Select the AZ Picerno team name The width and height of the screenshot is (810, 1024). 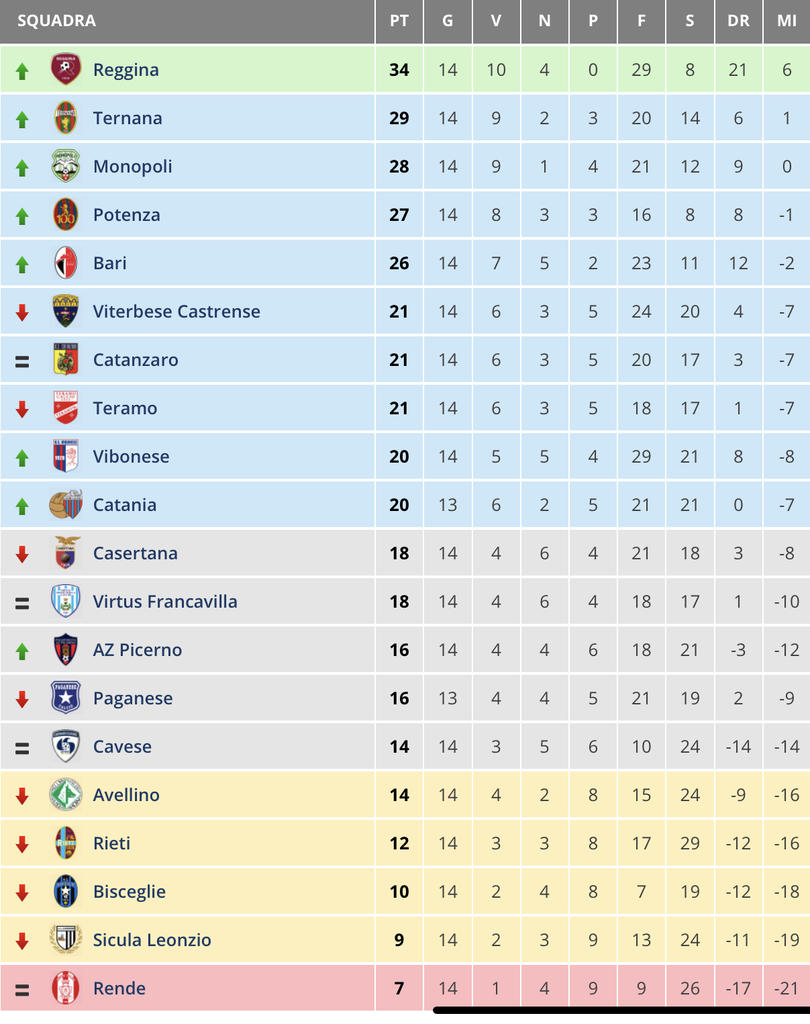pyautogui.click(x=137, y=650)
